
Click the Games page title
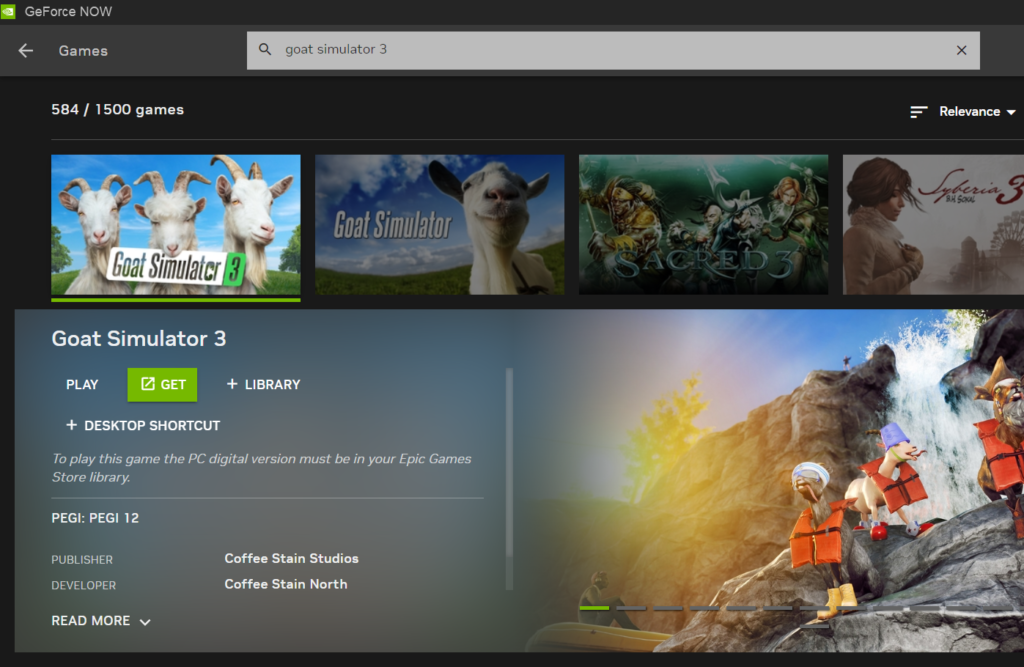point(83,50)
